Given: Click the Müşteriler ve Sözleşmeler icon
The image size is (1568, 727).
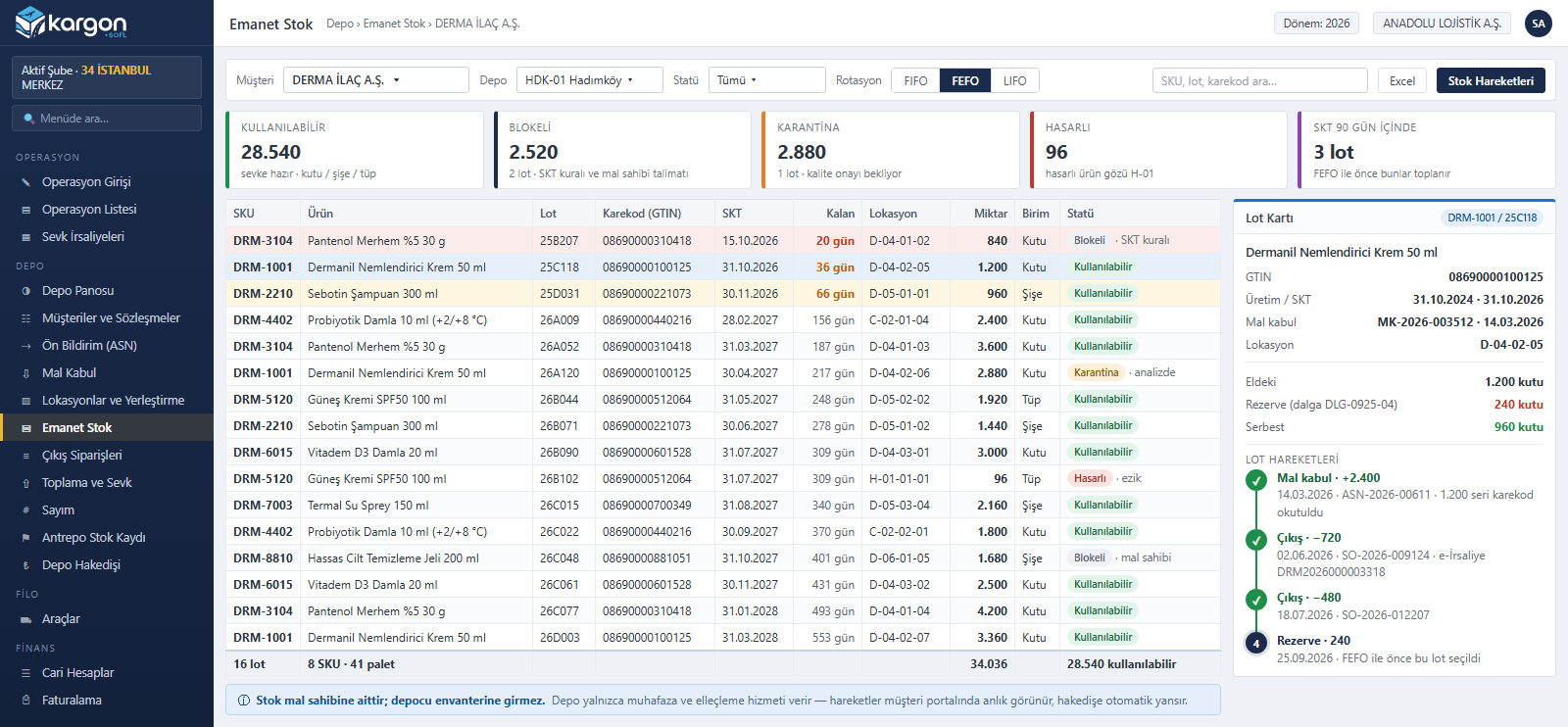Looking at the screenshot, I should click(x=26, y=318).
